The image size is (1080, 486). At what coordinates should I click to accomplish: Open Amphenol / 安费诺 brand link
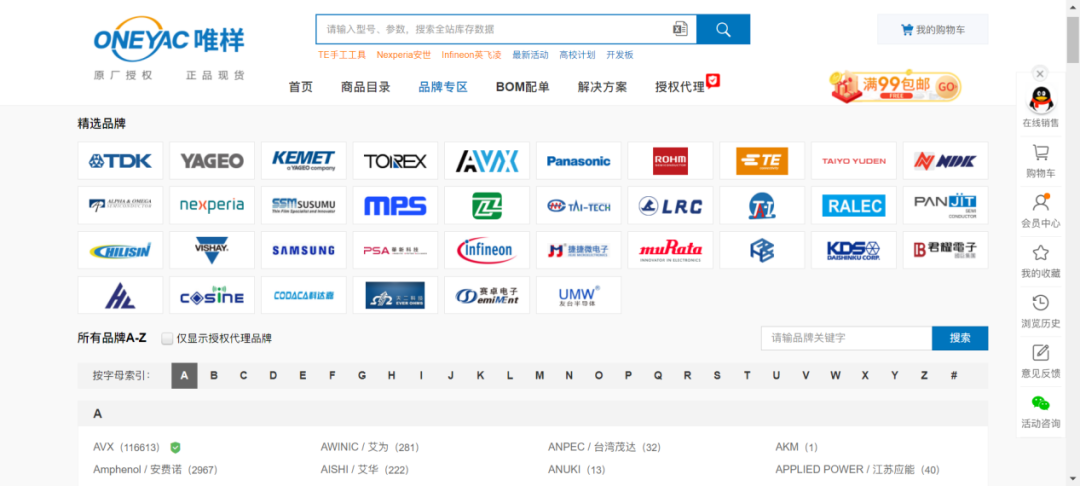(x=155, y=469)
